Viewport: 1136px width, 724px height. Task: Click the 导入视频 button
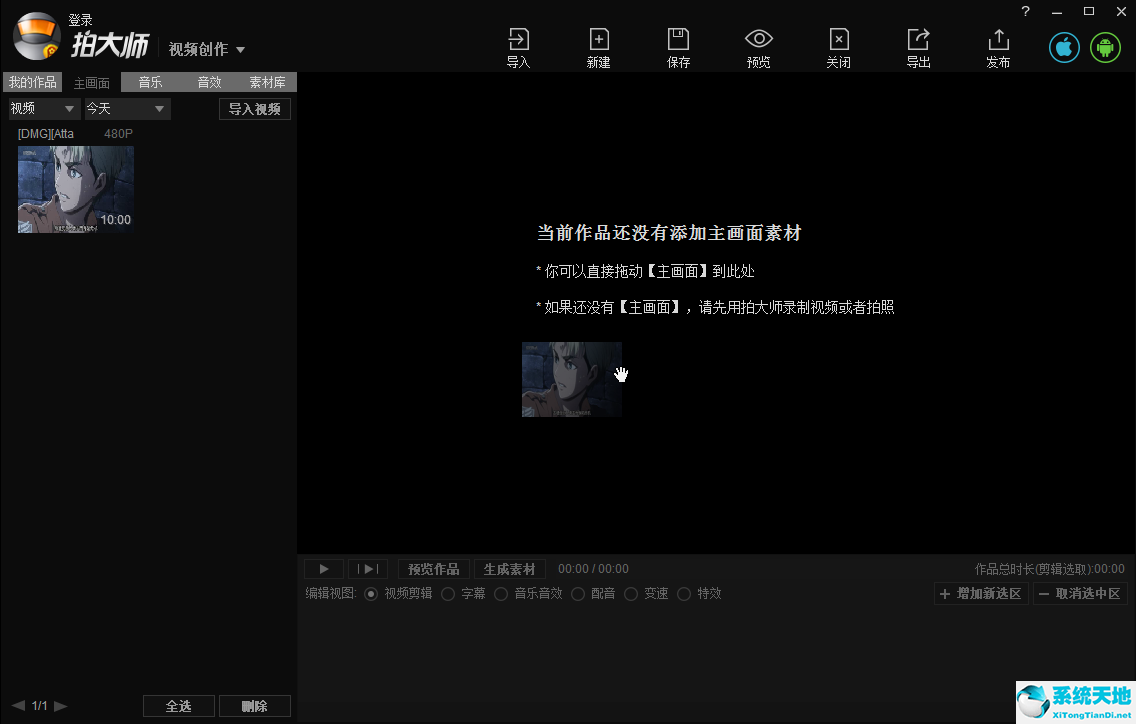pos(254,108)
